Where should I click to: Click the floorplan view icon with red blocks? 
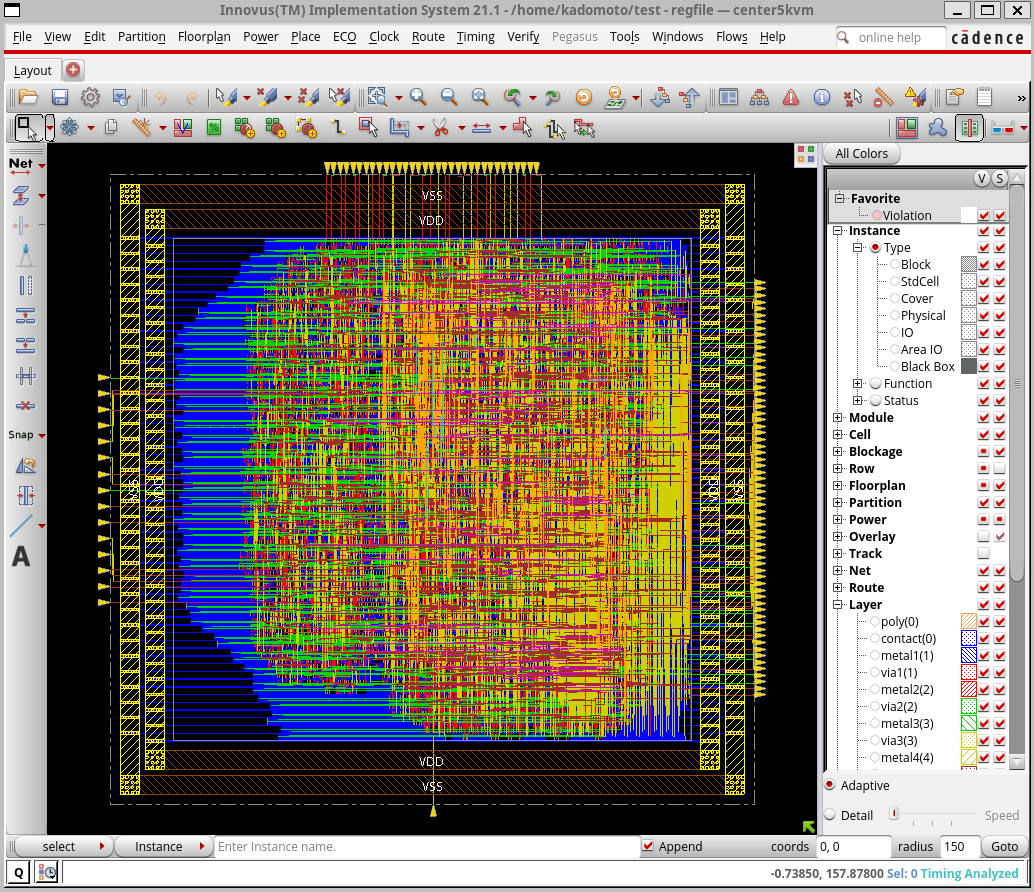coord(907,128)
